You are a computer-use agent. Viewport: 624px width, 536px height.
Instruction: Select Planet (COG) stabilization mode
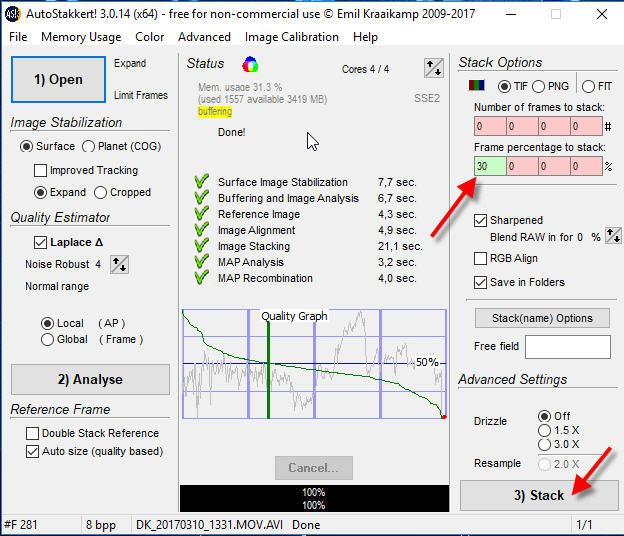point(88,146)
